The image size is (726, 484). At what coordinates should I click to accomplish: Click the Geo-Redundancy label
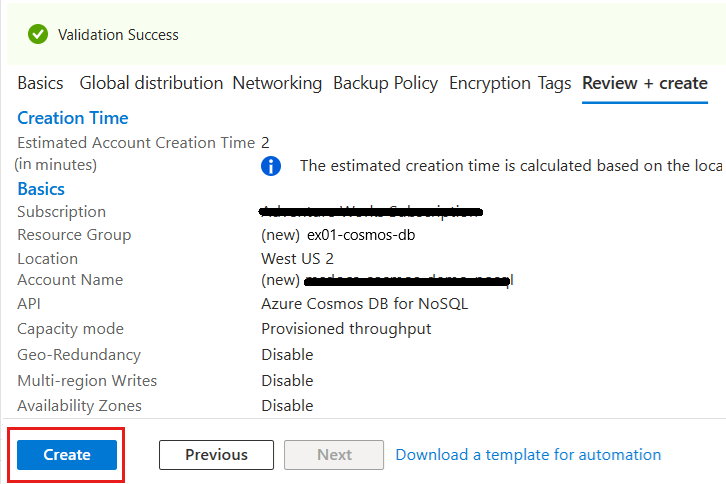[79, 355]
